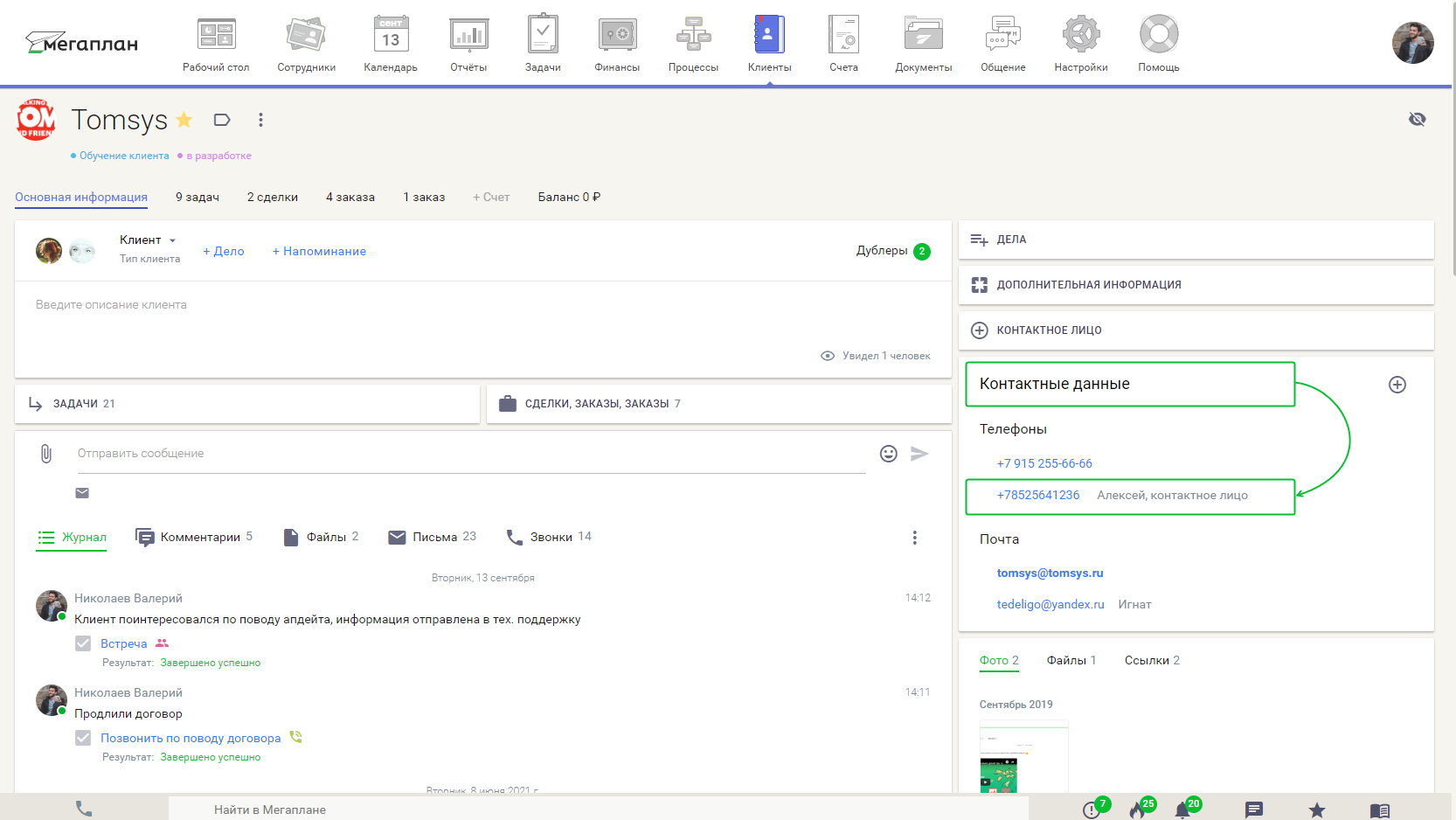Open the Сотрудники section icon

306,35
